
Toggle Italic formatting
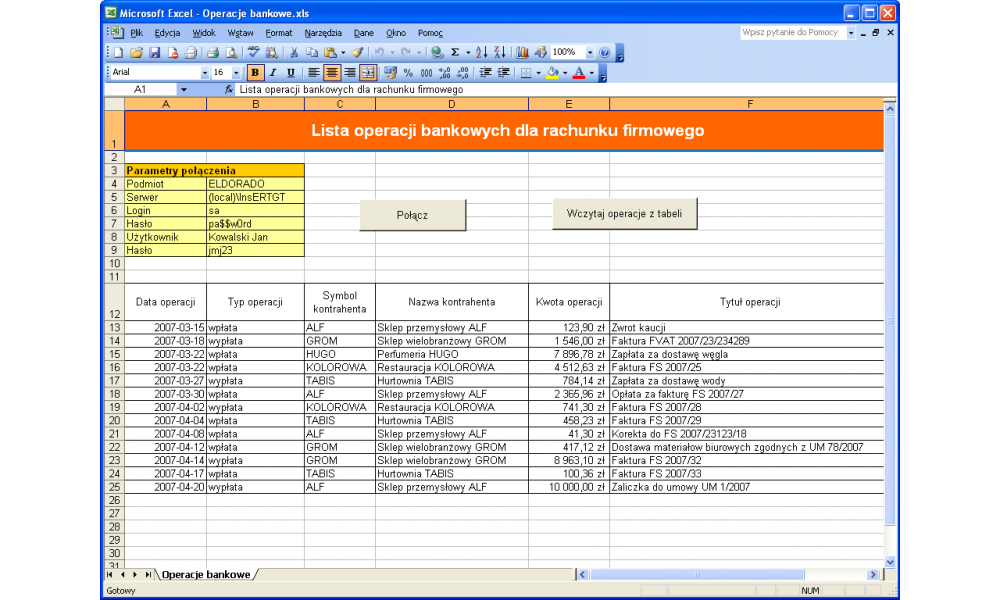pos(272,73)
